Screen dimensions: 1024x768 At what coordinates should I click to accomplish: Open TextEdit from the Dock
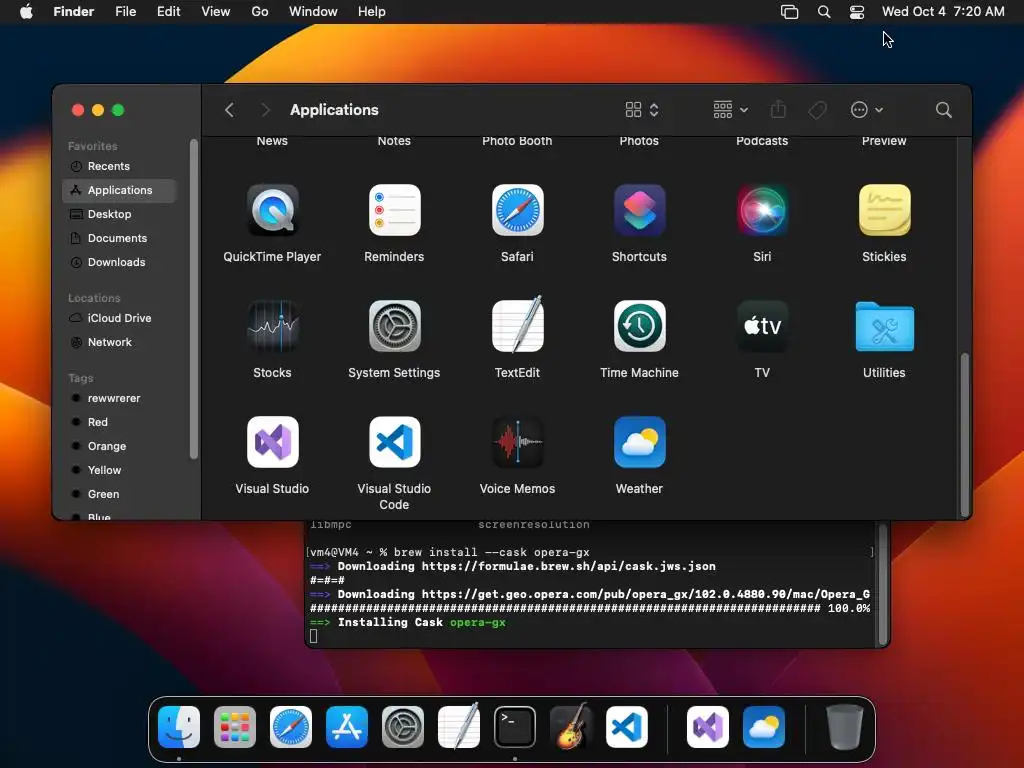459,726
